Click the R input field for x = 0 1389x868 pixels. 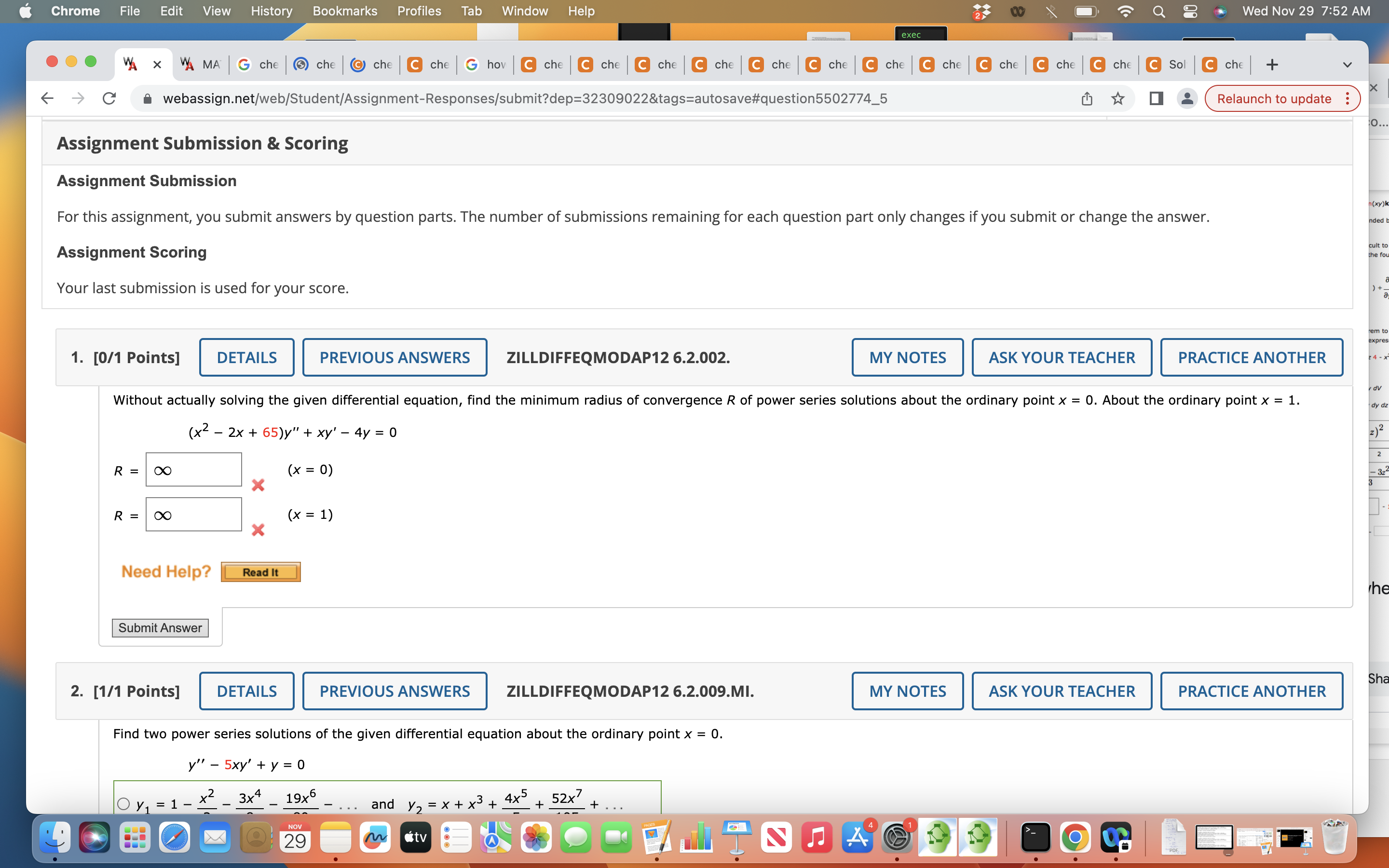(193, 469)
